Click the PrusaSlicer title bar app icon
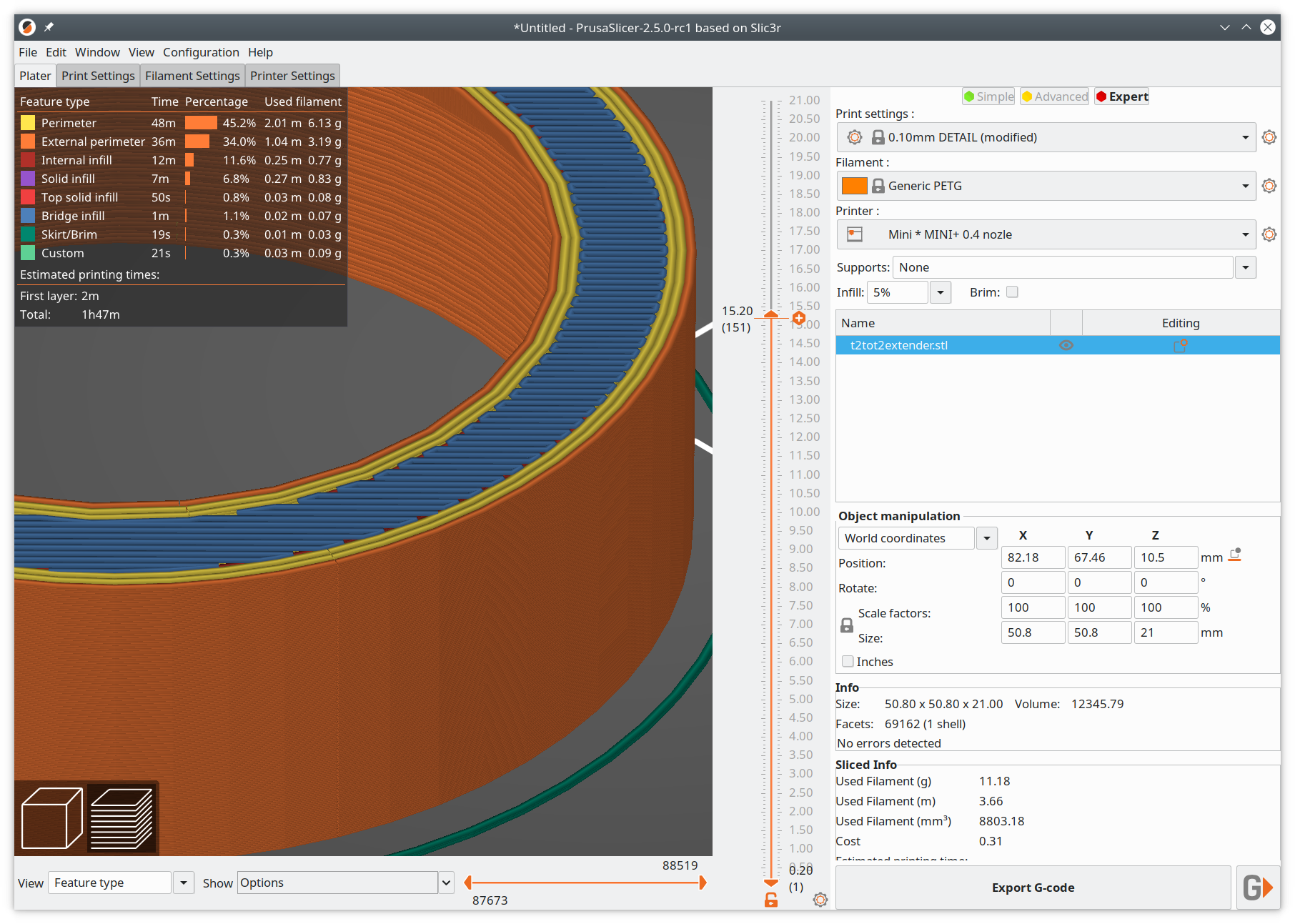Viewport: 1295px width, 924px height. point(27,27)
